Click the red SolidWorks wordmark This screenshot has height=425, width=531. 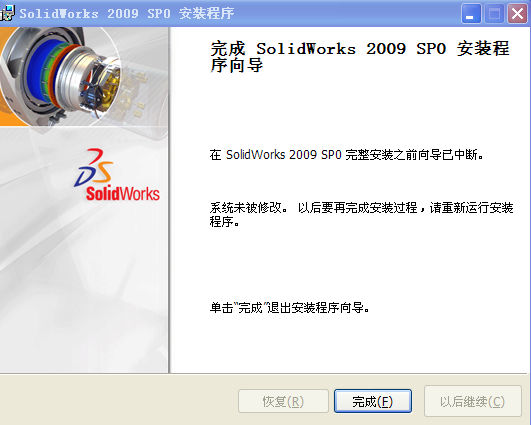tap(123, 193)
